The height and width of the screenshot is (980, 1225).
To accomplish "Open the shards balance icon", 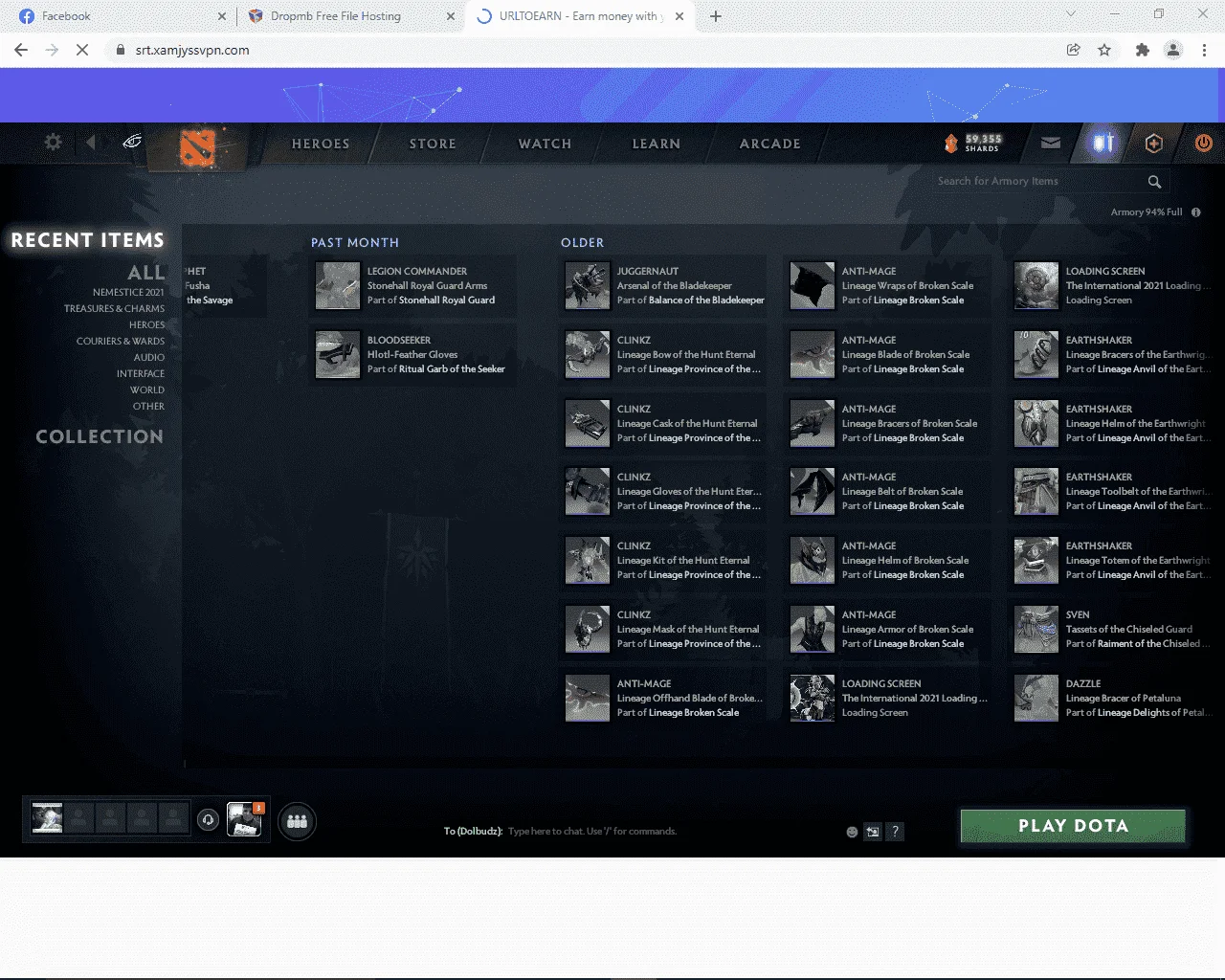I will pyautogui.click(x=950, y=144).
